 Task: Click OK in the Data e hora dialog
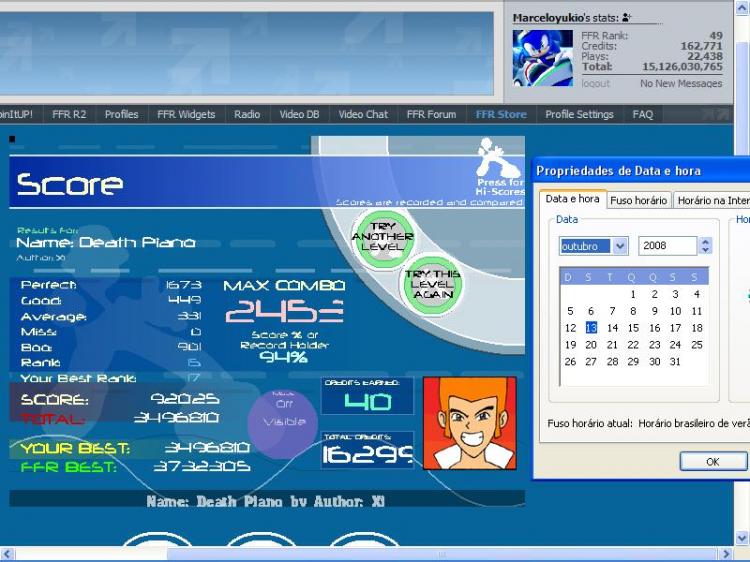pos(713,462)
